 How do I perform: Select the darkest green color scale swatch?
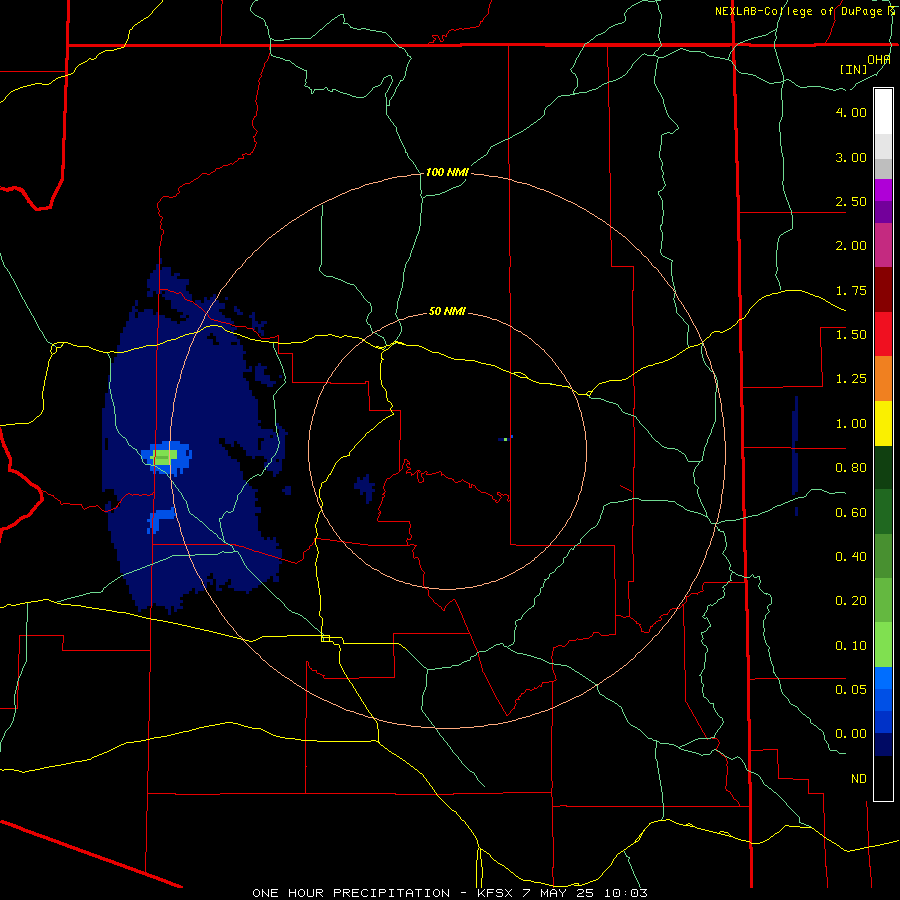883,467
